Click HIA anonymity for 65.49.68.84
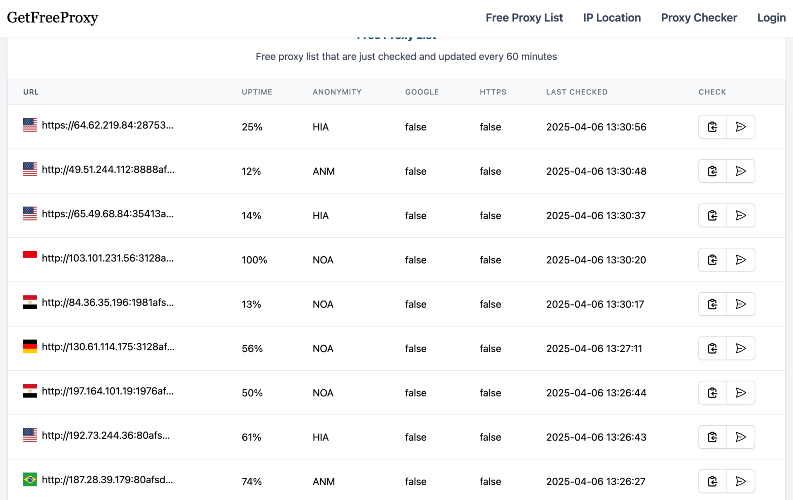 [x=321, y=215]
